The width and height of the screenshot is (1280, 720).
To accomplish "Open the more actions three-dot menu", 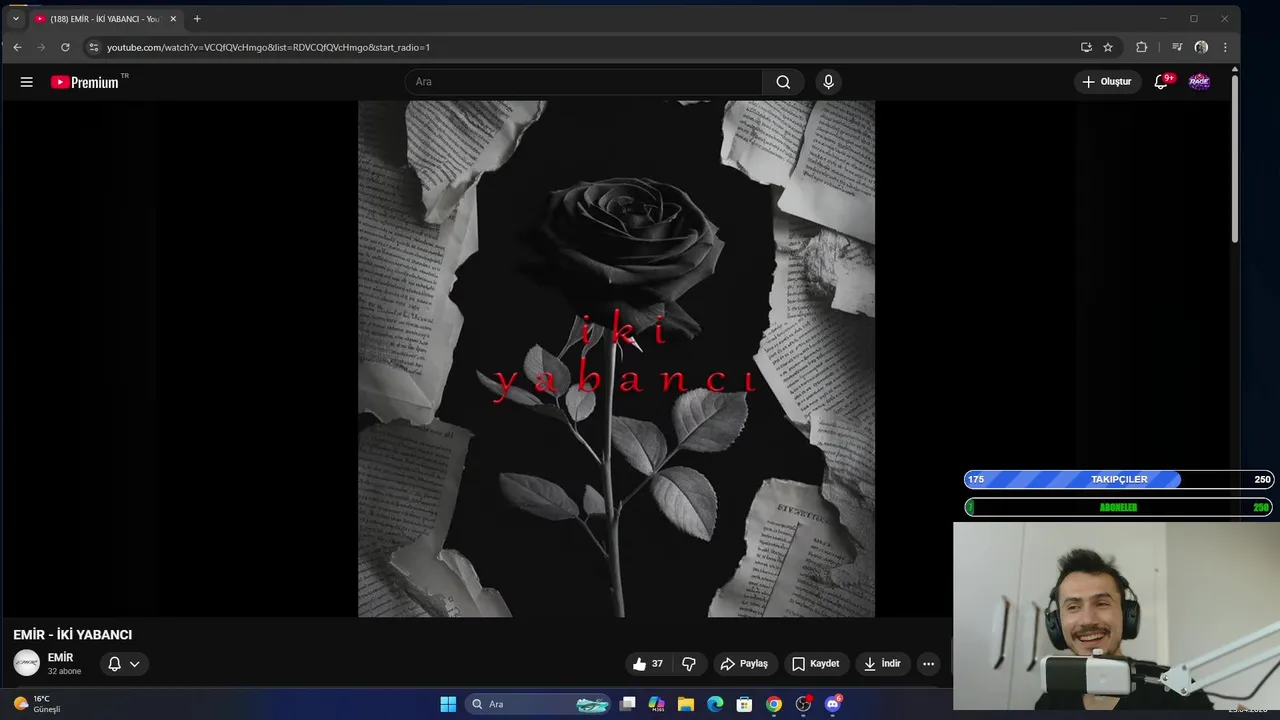I will pos(928,664).
